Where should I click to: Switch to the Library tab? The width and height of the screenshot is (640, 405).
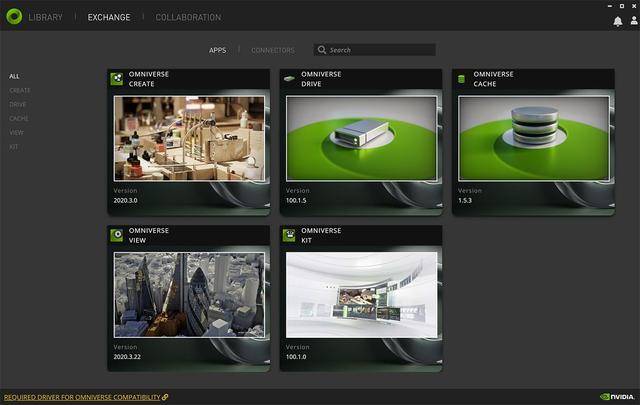click(45, 17)
